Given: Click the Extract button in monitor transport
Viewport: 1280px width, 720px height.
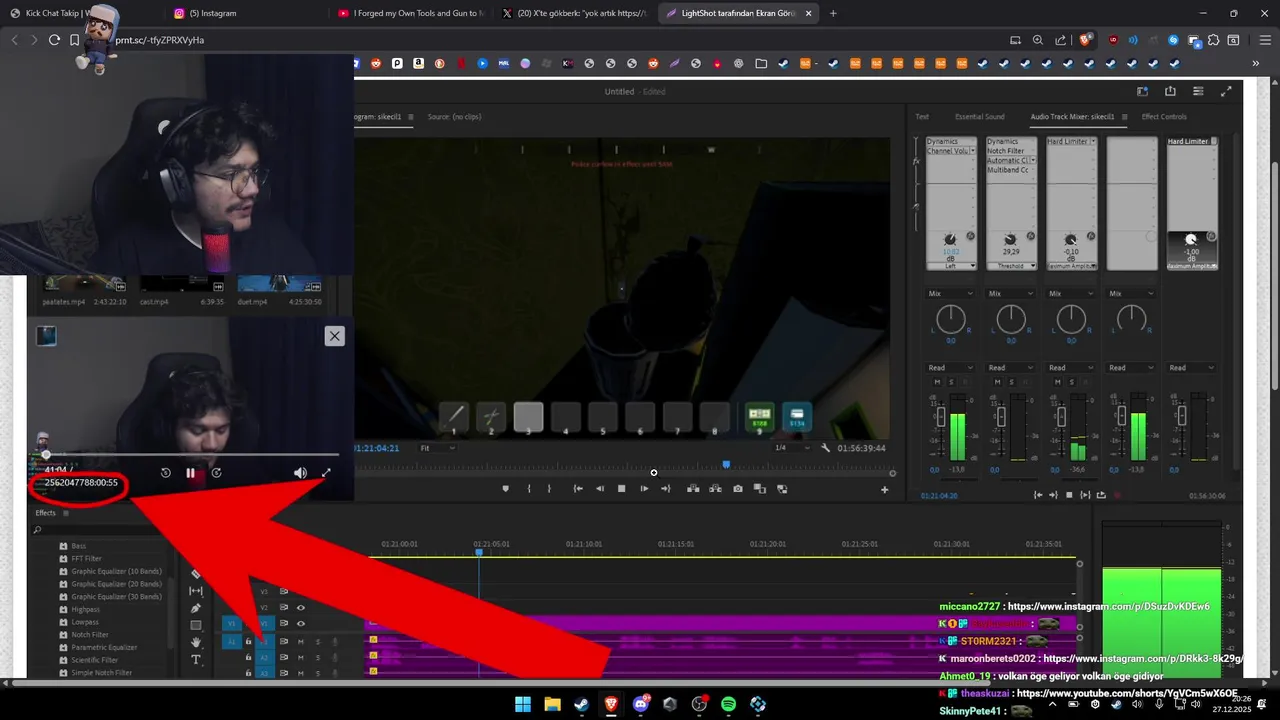Looking at the screenshot, I should [715, 489].
